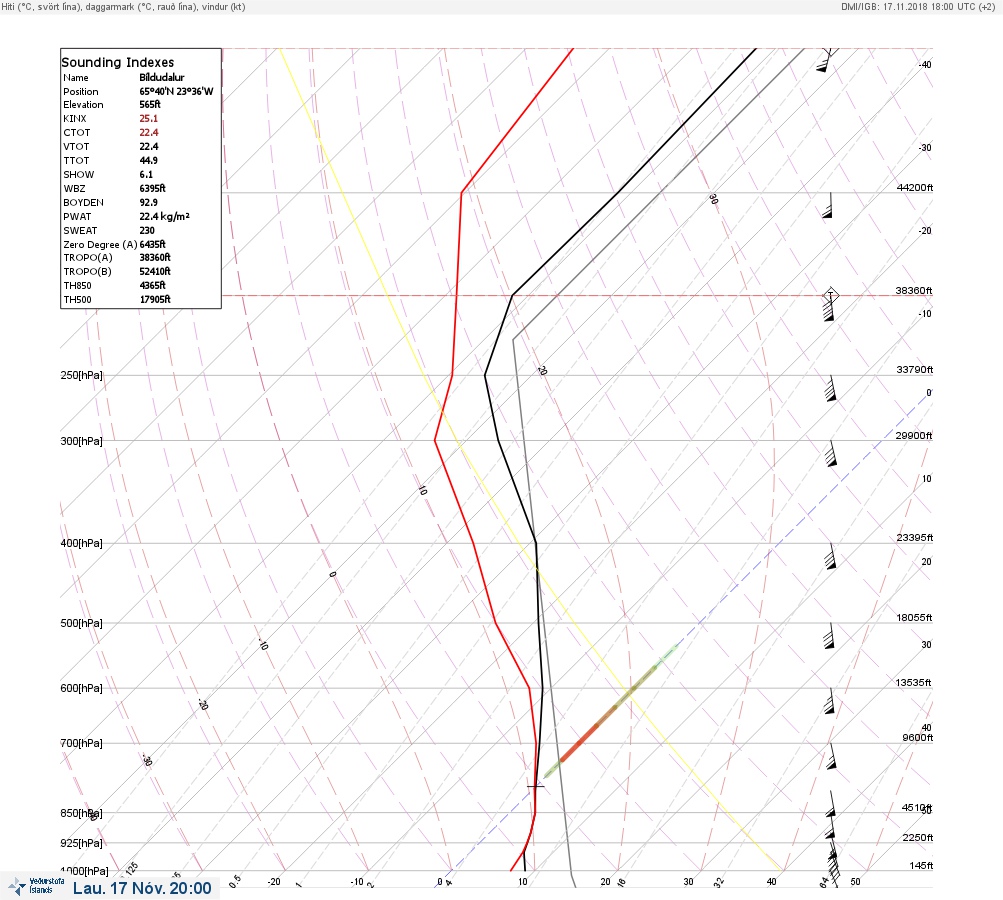
Task: Click the 'TROPO(A)' row label
Action: pyautogui.click(x=88, y=257)
